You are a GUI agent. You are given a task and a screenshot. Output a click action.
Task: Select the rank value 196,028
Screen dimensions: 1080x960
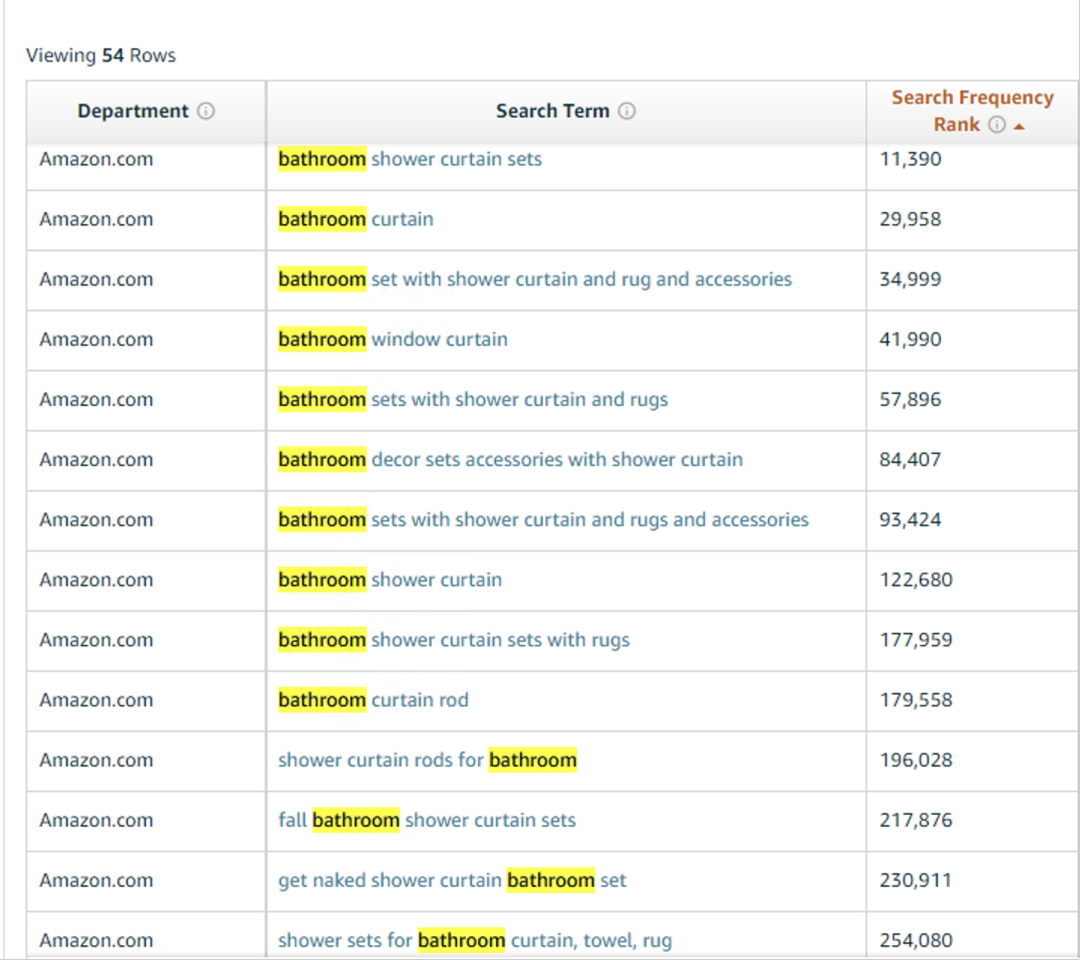coord(916,760)
